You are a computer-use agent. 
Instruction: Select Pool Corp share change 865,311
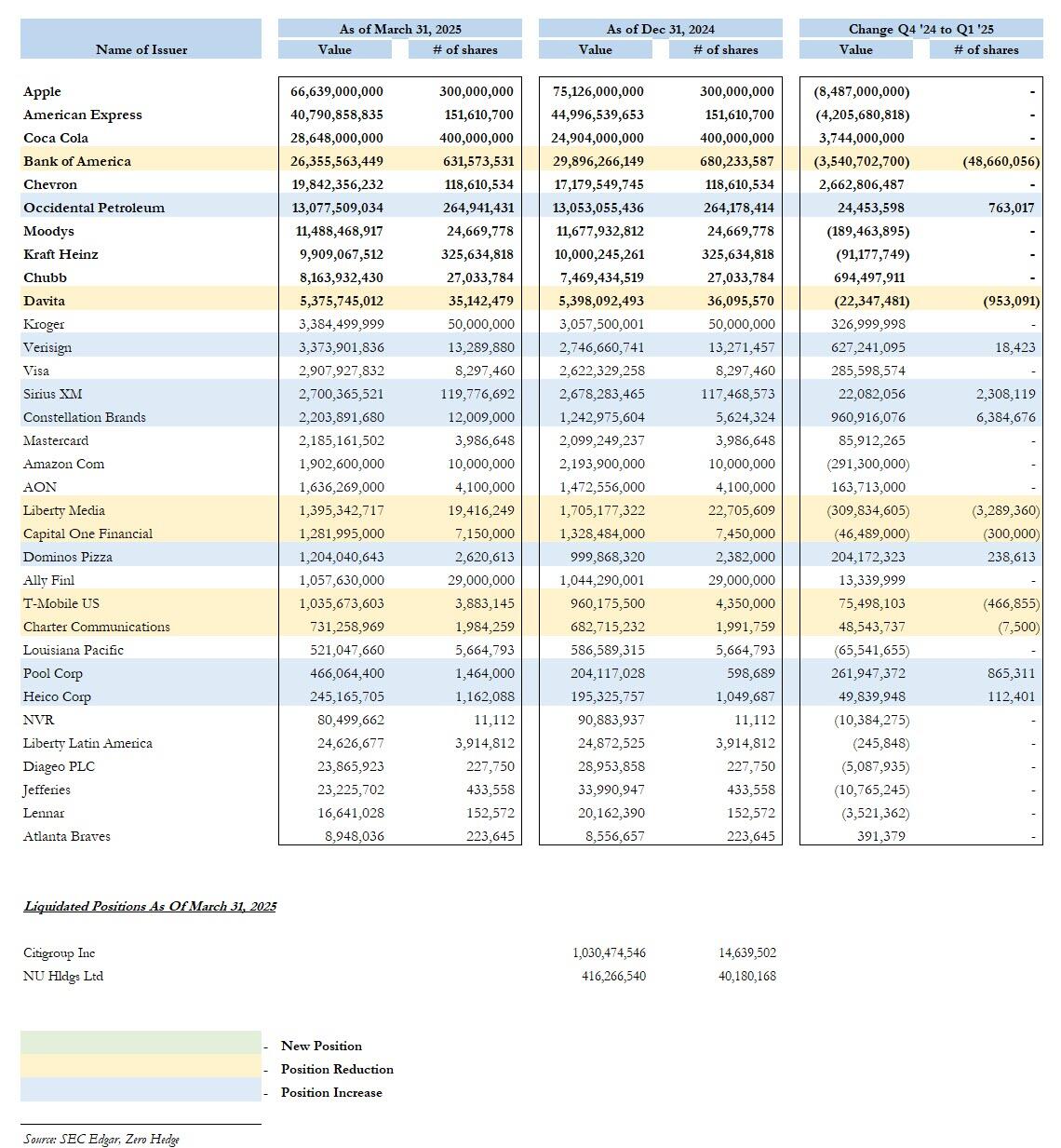point(1011,673)
